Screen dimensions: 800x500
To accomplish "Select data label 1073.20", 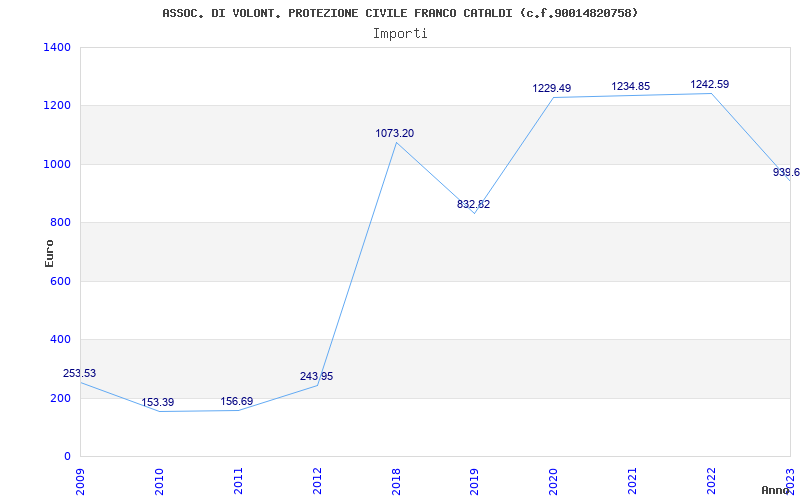I will (395, 134).
